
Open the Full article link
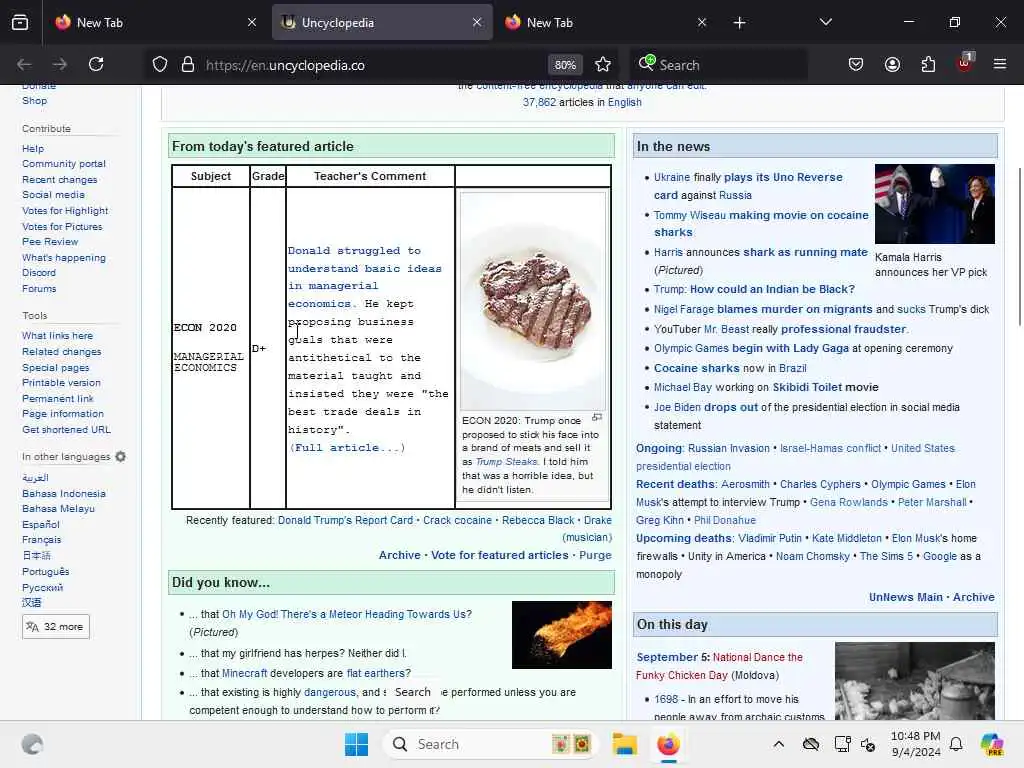point(347,447)
